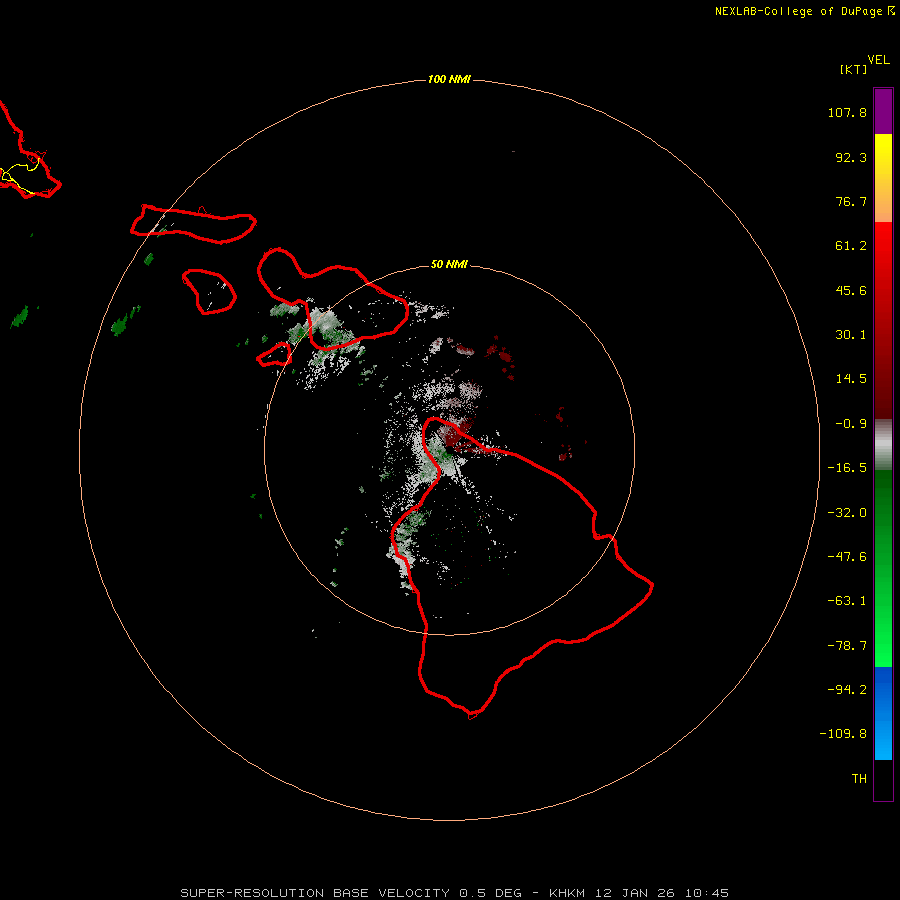This screenshot has width=900, height=900.
Task: Click the 50 NMI range ring label
Action: coord(449,265)
